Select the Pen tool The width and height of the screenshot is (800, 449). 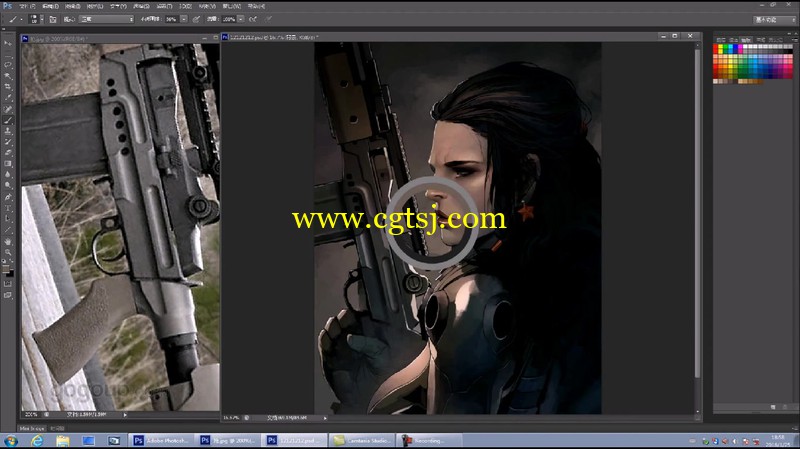8,197
